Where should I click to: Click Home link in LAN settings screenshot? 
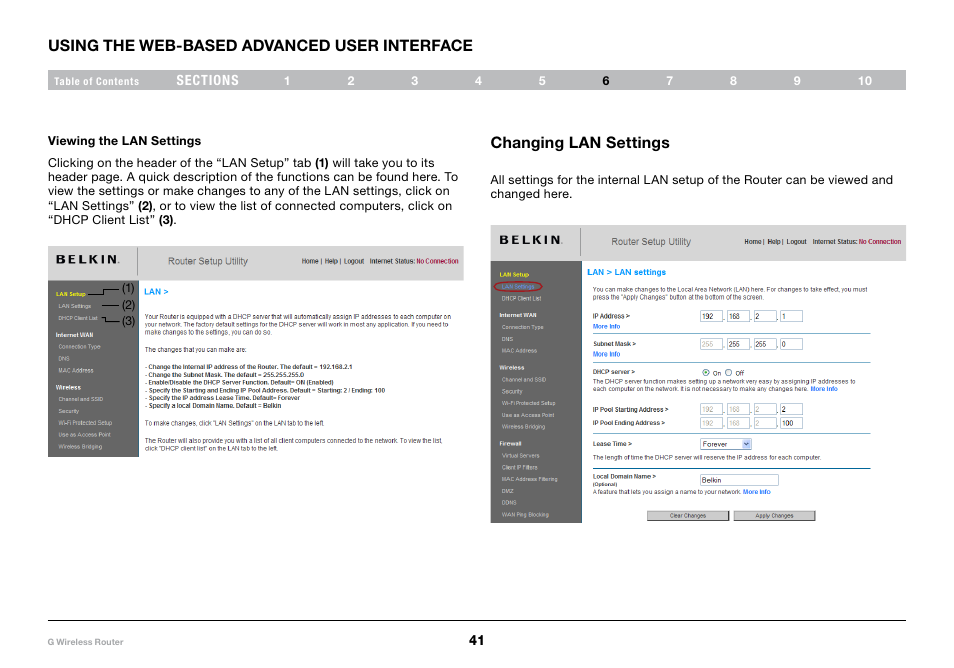[x=753, y=242]
